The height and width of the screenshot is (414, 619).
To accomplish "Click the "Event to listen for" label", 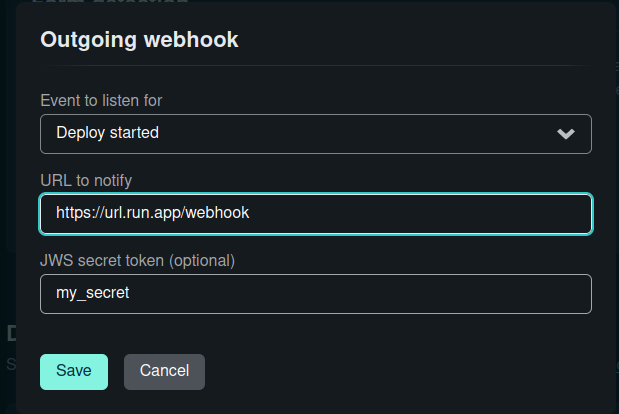I will click(101, 101).
